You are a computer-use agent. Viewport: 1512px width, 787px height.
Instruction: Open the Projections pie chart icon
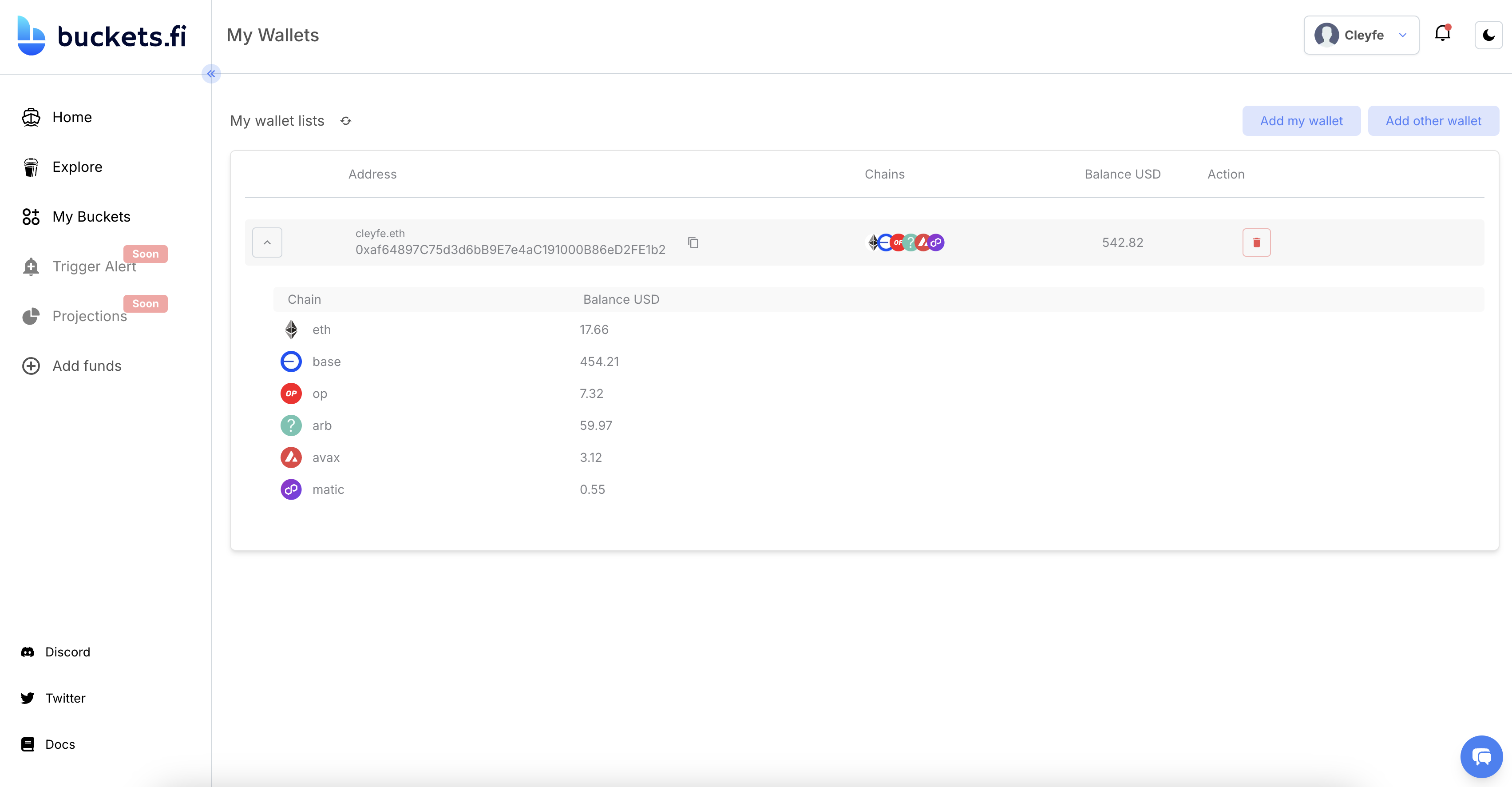click(30, 316)
